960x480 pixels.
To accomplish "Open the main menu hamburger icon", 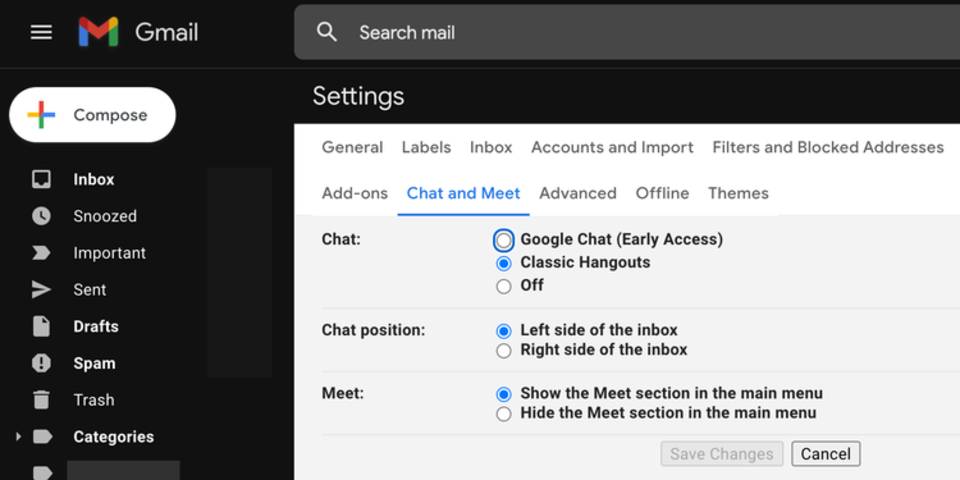I will (41, 32).
